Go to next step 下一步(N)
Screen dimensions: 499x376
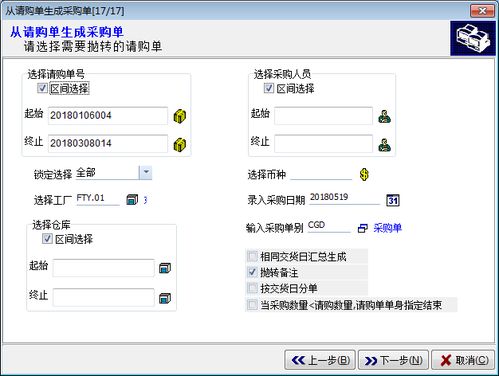393,360
